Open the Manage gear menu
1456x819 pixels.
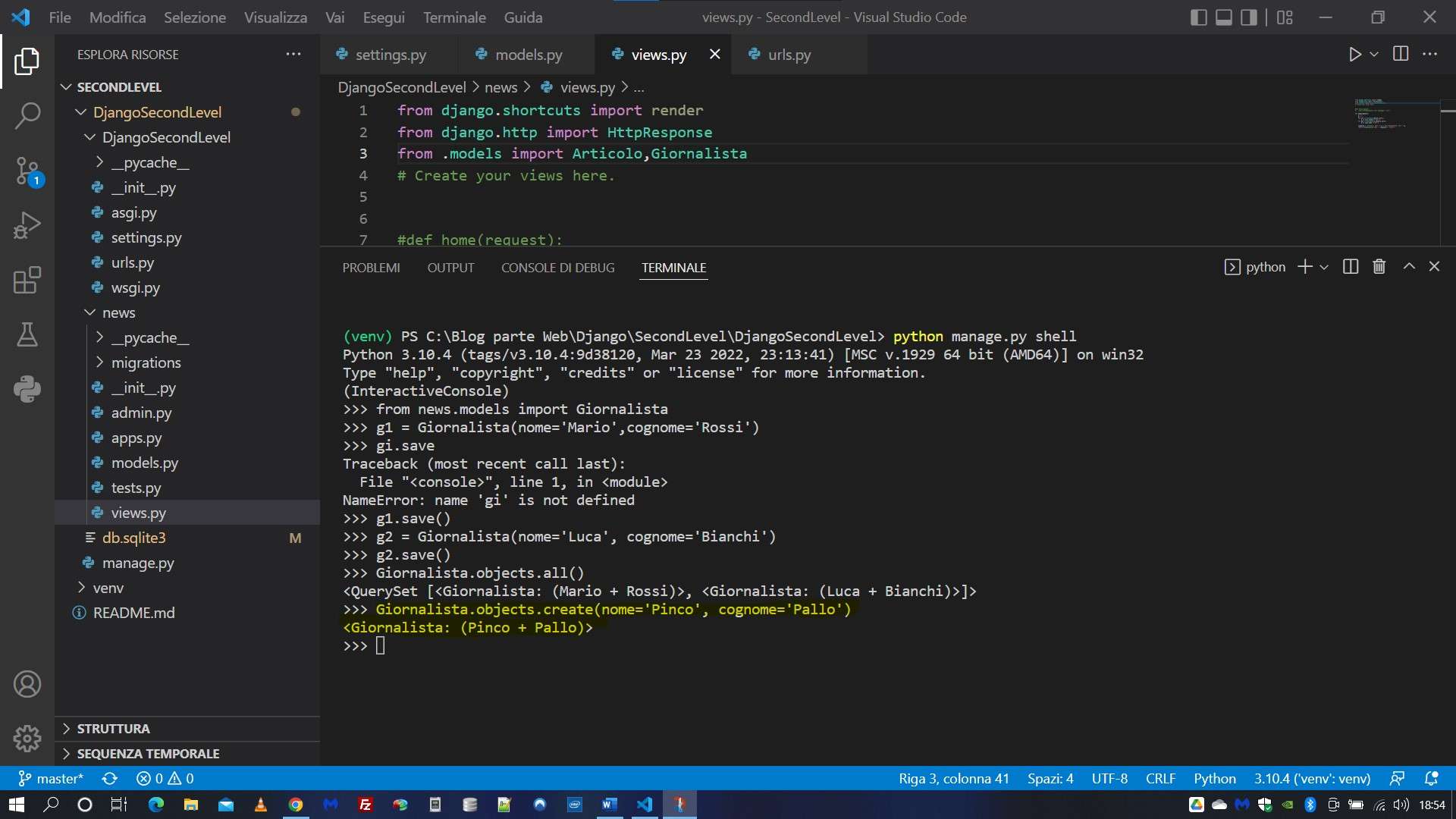tap(27, 738)
